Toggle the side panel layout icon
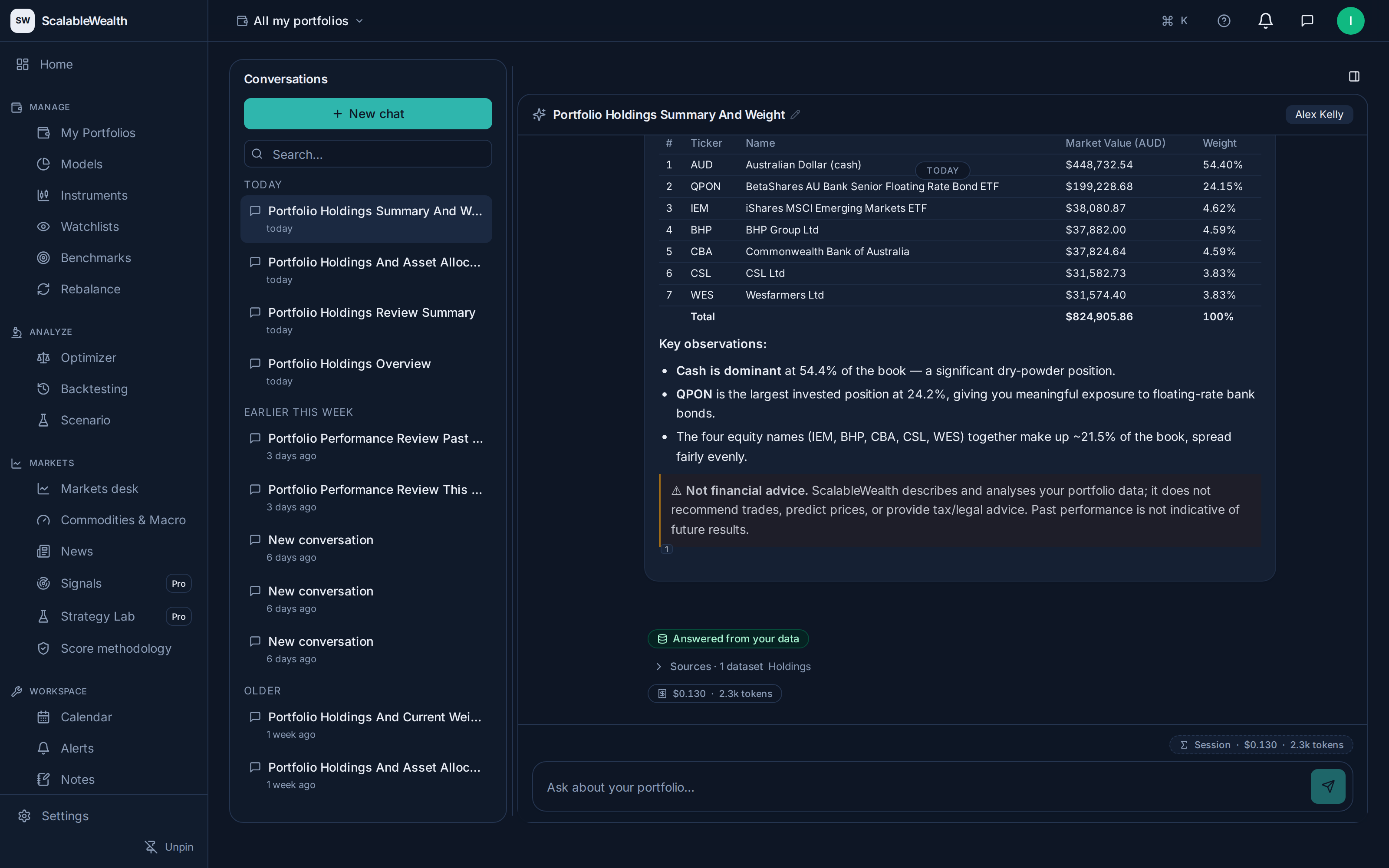The height and width of the screenshot is (868, 1389). [1354, 76]
